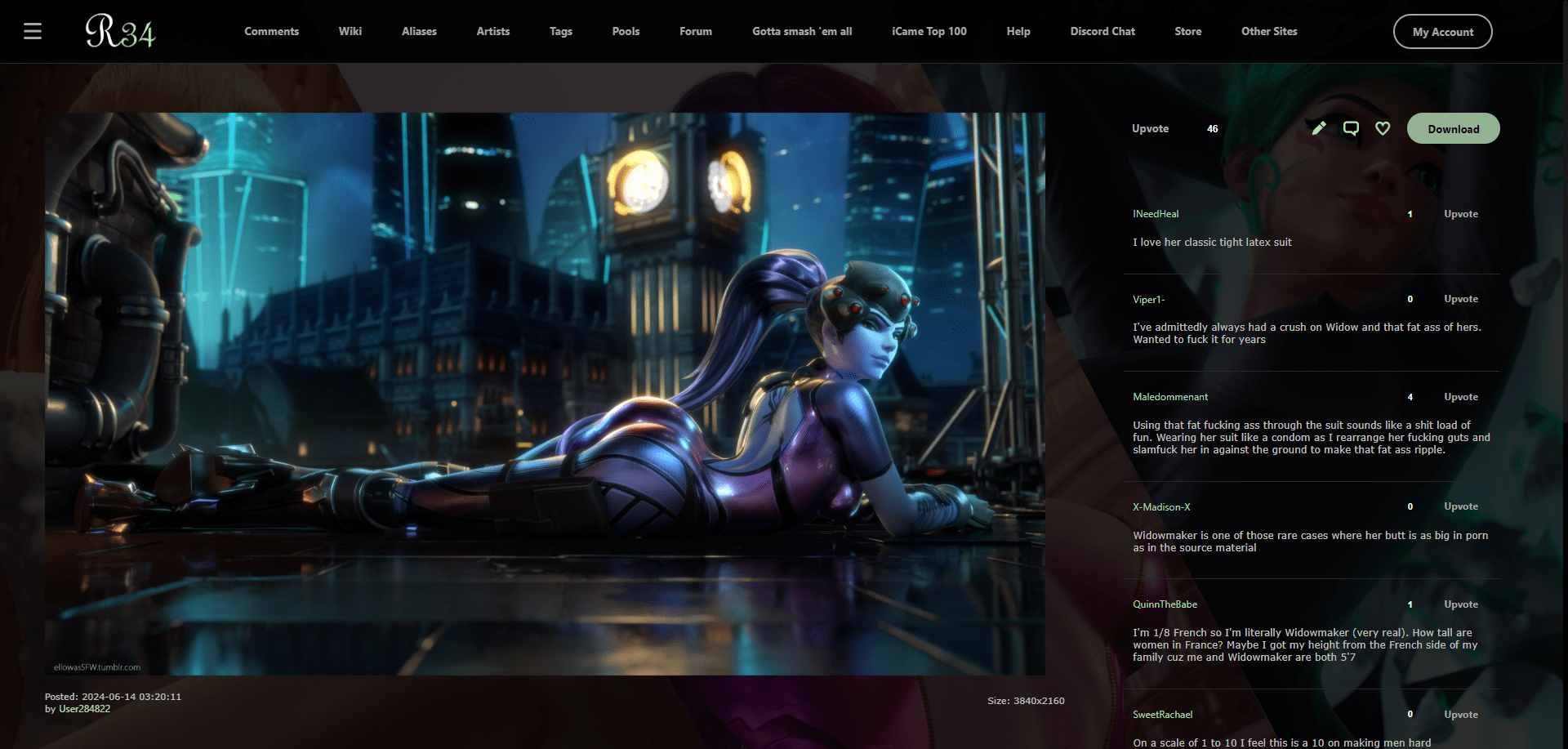
Task: Upvote X-Madison-X's comment
Action: point(1461,506)
